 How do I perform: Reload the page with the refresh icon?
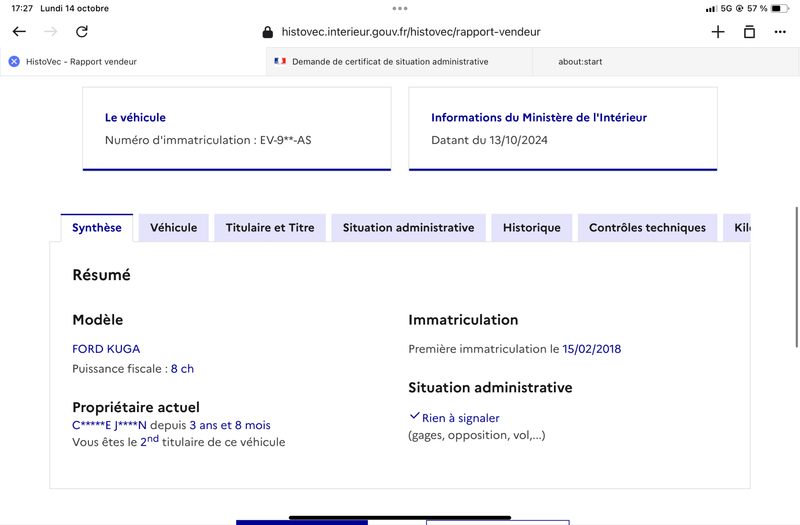tap(82, 32)
